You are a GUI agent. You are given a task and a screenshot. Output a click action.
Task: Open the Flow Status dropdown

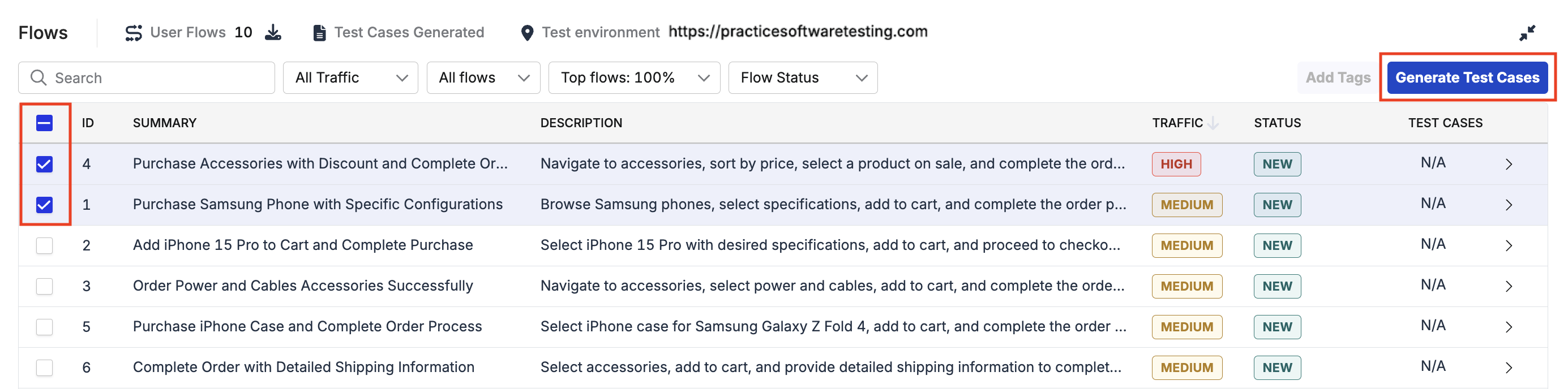point(802,77)
